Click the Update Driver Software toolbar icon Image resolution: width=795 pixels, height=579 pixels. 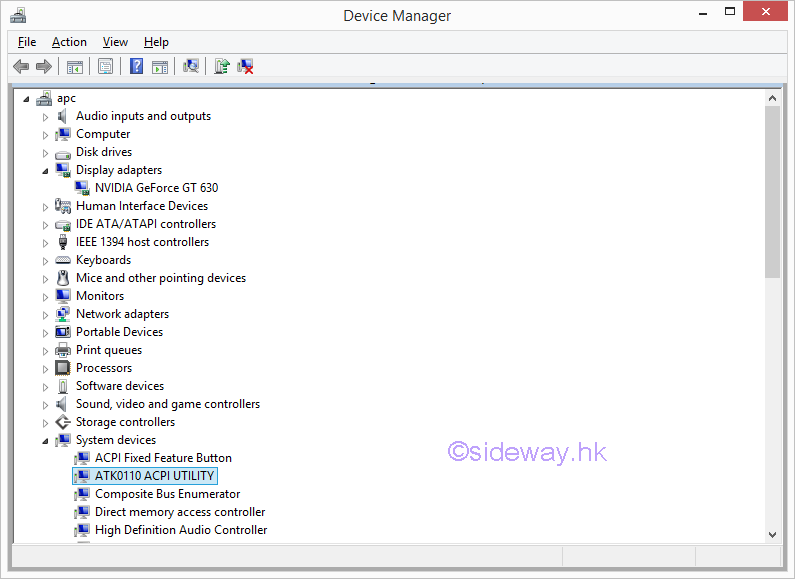222,66
